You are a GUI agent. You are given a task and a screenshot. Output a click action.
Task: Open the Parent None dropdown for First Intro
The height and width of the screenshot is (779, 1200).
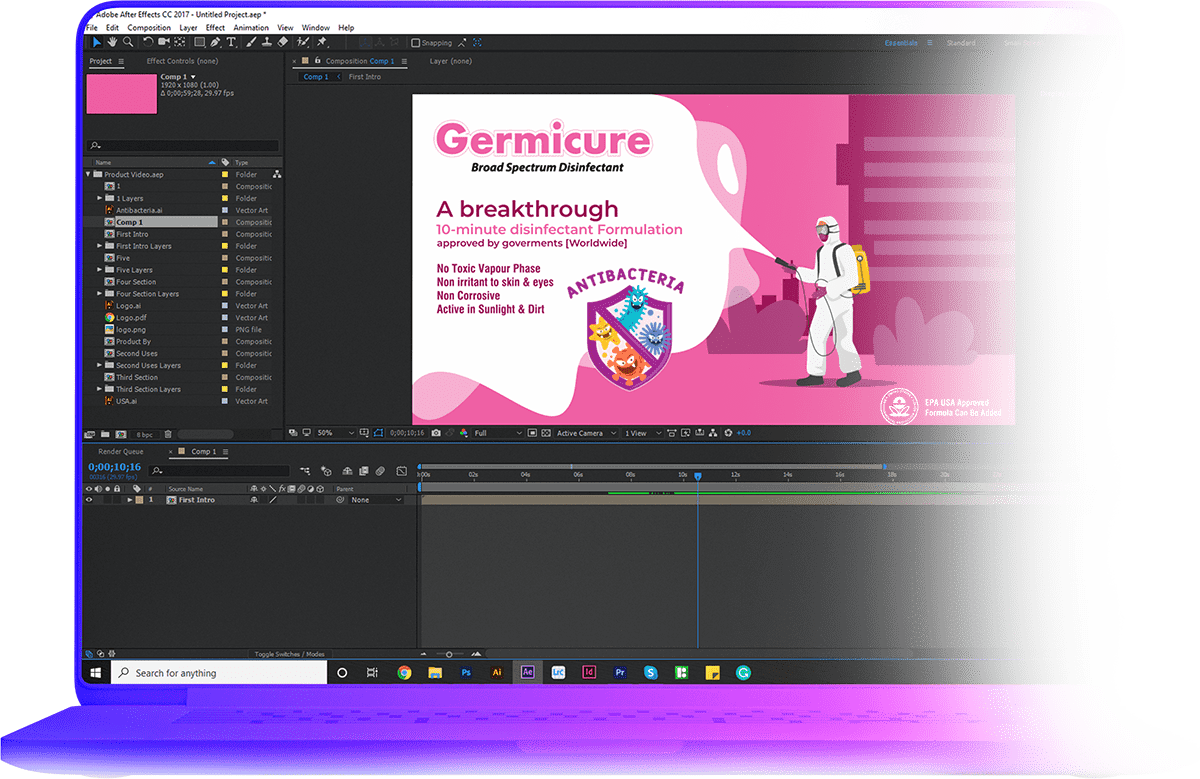coord(376,500)
